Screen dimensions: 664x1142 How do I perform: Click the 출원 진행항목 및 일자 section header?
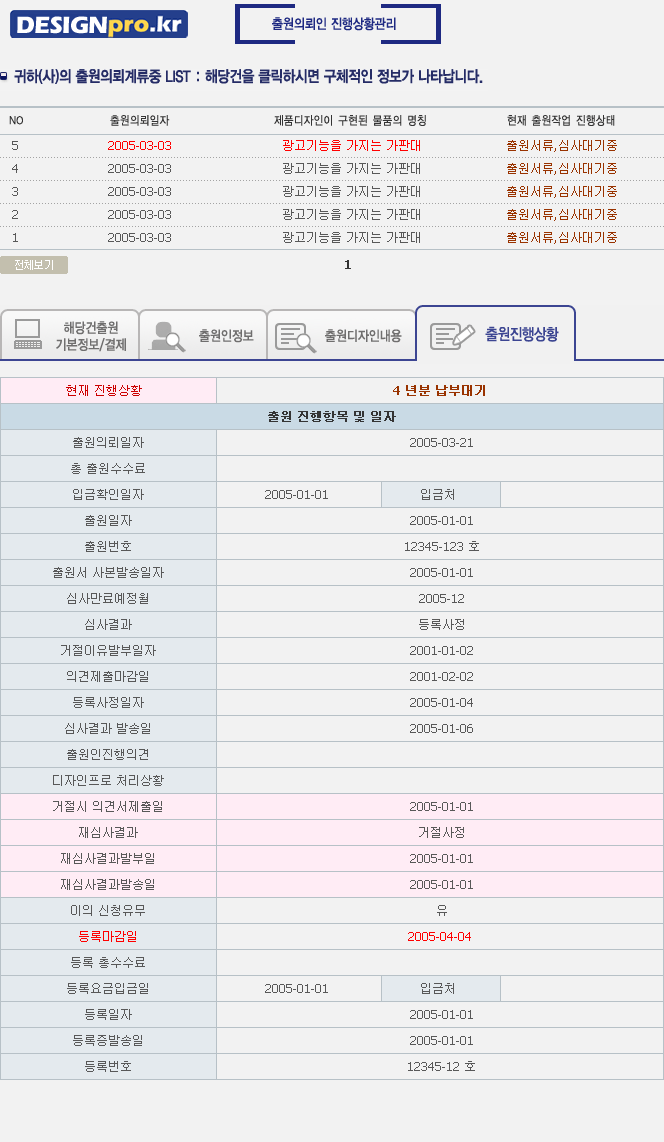[x=331, y=417]
